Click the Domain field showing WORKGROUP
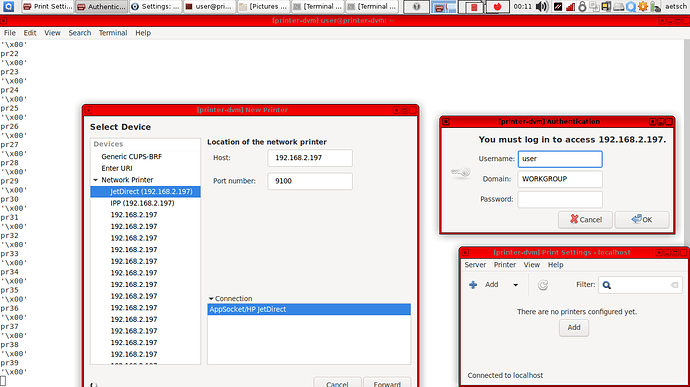The image size is (690, 387). pos(560,179)
